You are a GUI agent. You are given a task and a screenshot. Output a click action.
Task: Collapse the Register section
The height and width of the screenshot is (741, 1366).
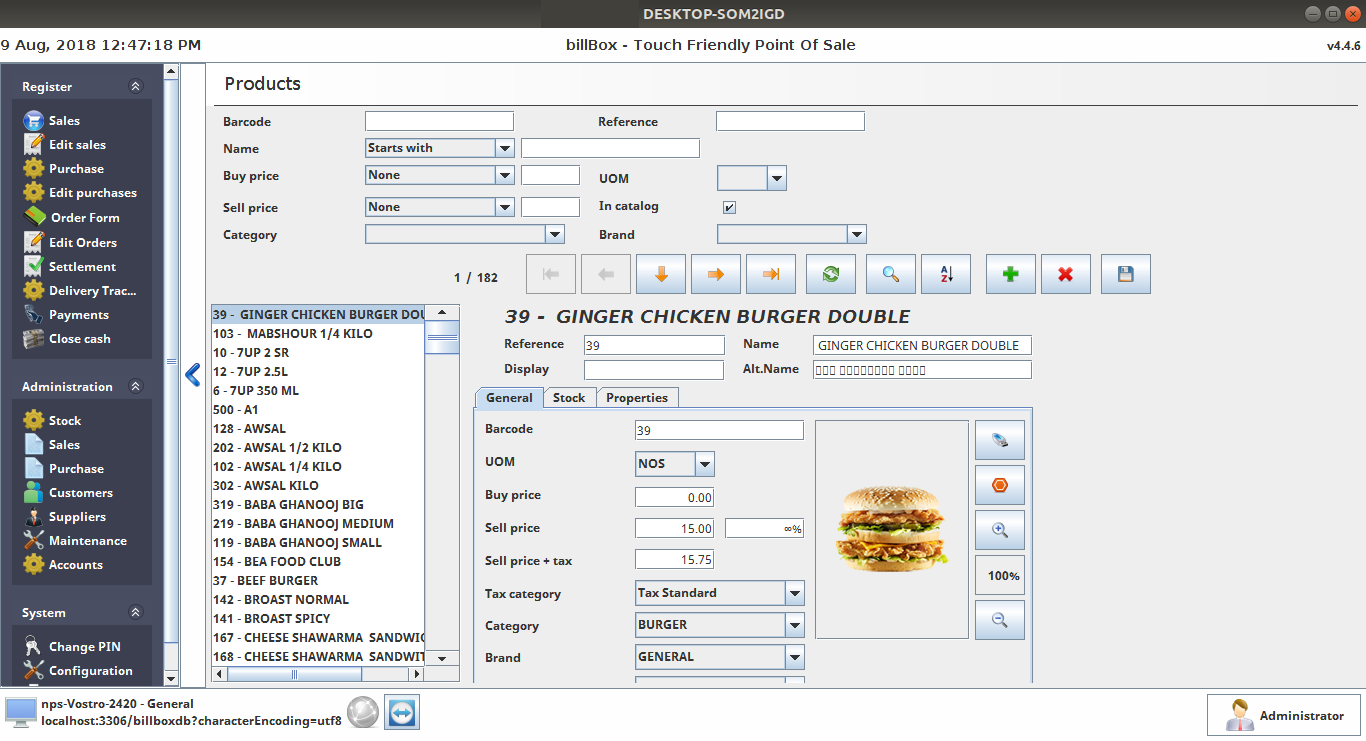point(136,87)
